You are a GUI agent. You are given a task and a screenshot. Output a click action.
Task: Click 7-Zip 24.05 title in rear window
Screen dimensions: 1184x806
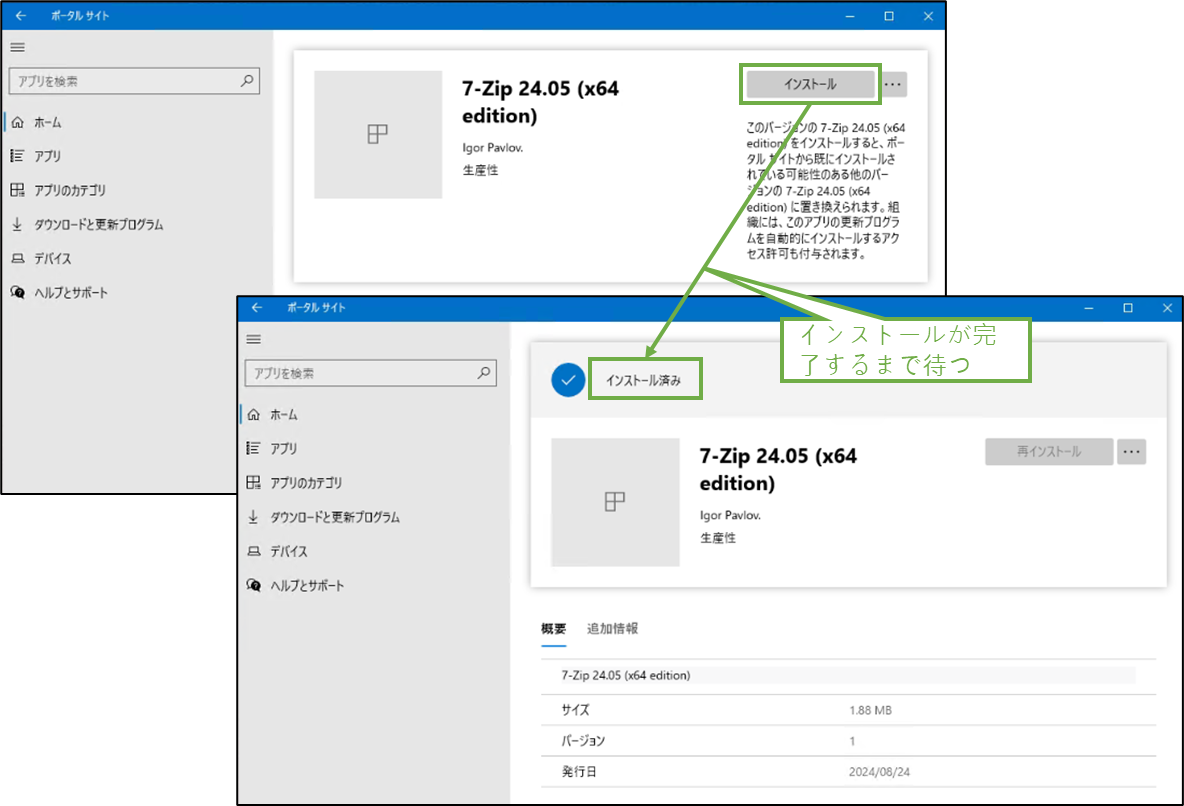541,102
